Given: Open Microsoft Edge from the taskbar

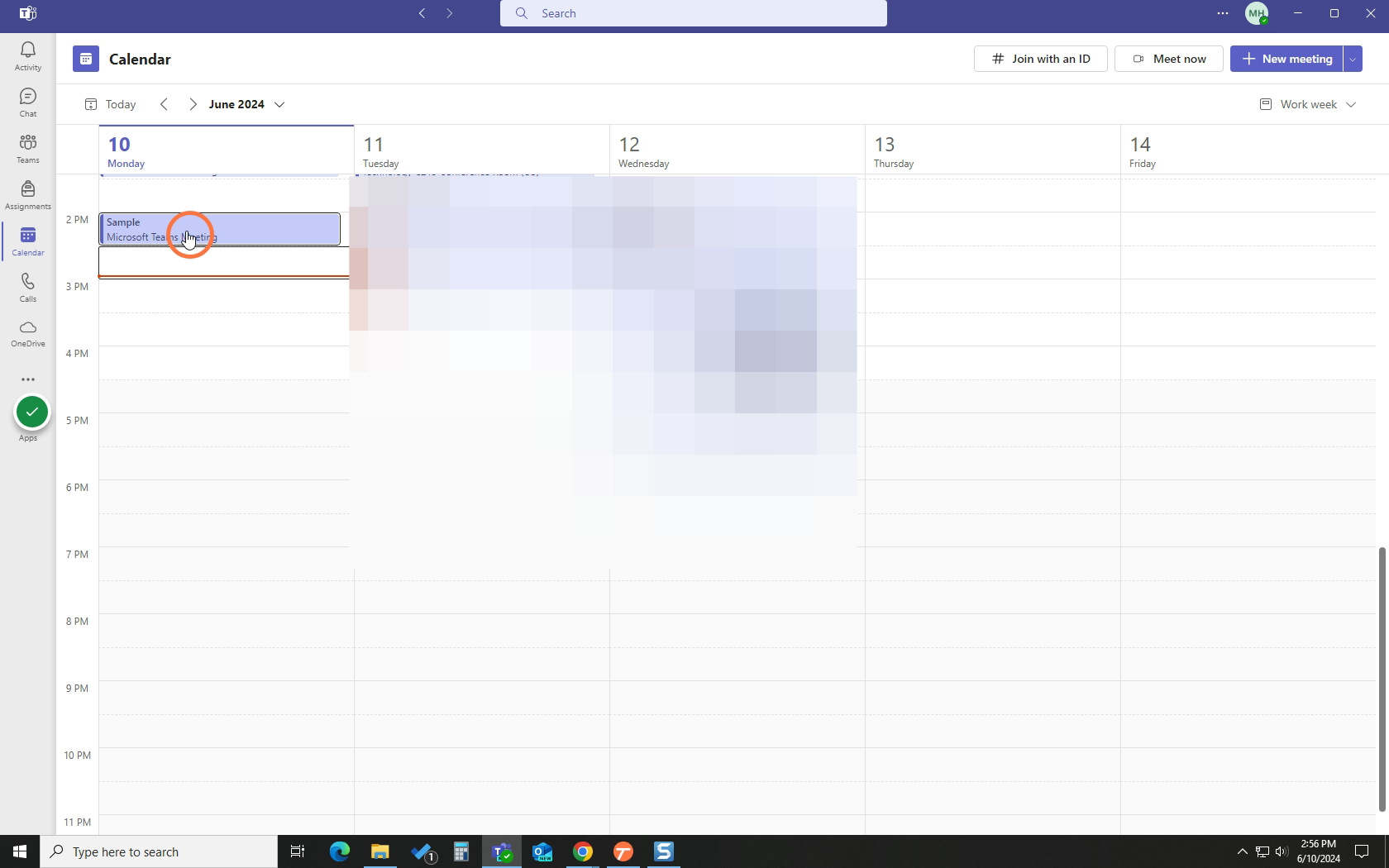Looking at the screenshot, I should [x=340, y=851].
